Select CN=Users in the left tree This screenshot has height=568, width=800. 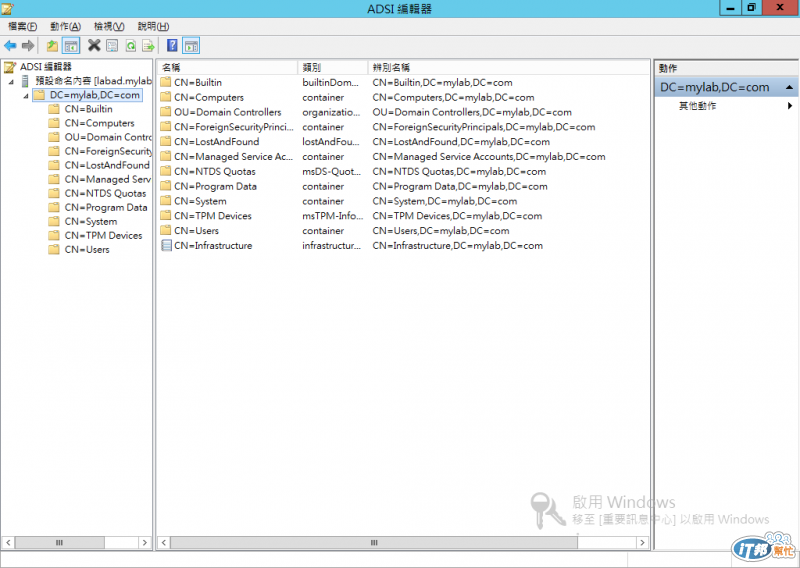[87, 250]
